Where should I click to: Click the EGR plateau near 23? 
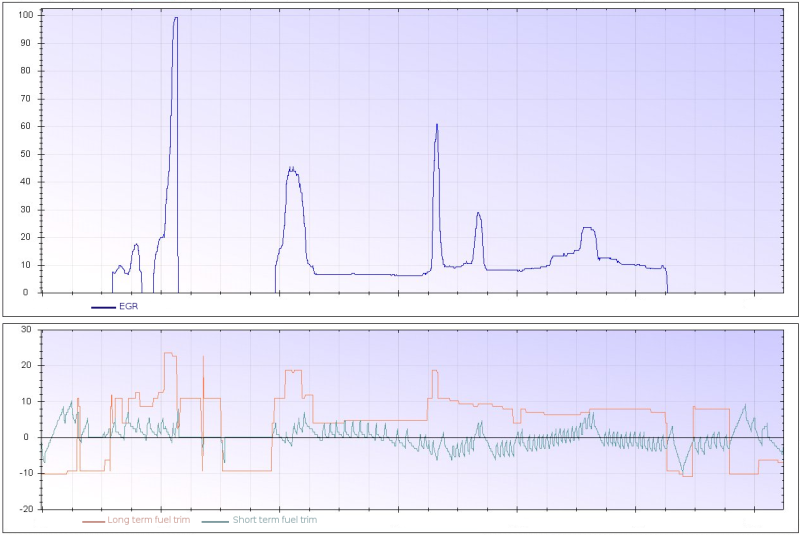coord(588,228)
